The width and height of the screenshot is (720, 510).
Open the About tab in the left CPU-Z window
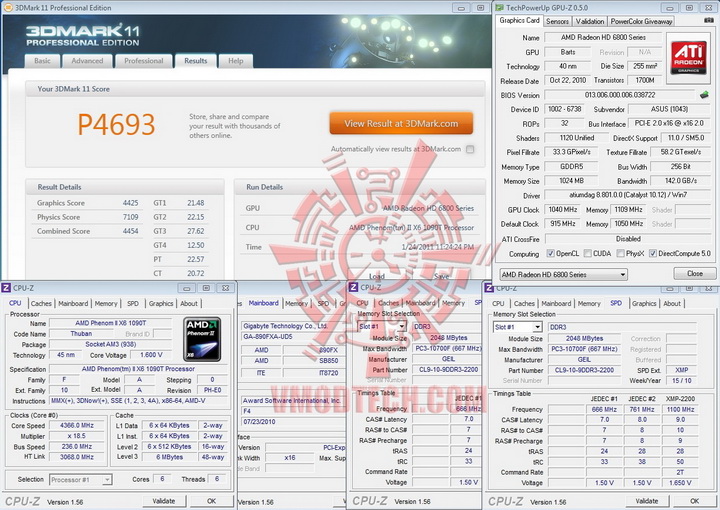click(189, 303)
